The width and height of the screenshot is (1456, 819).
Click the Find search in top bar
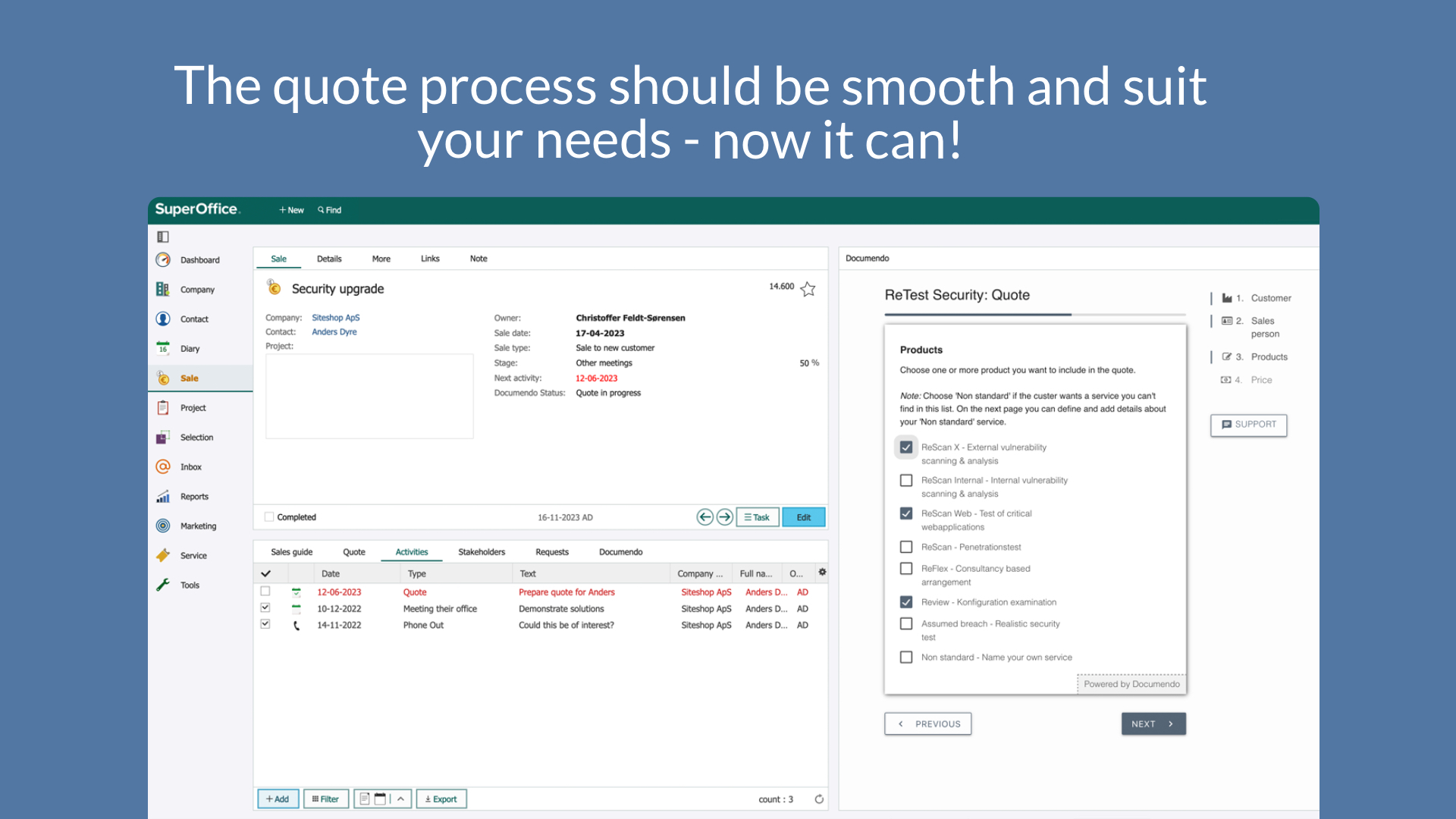[330, 210]
